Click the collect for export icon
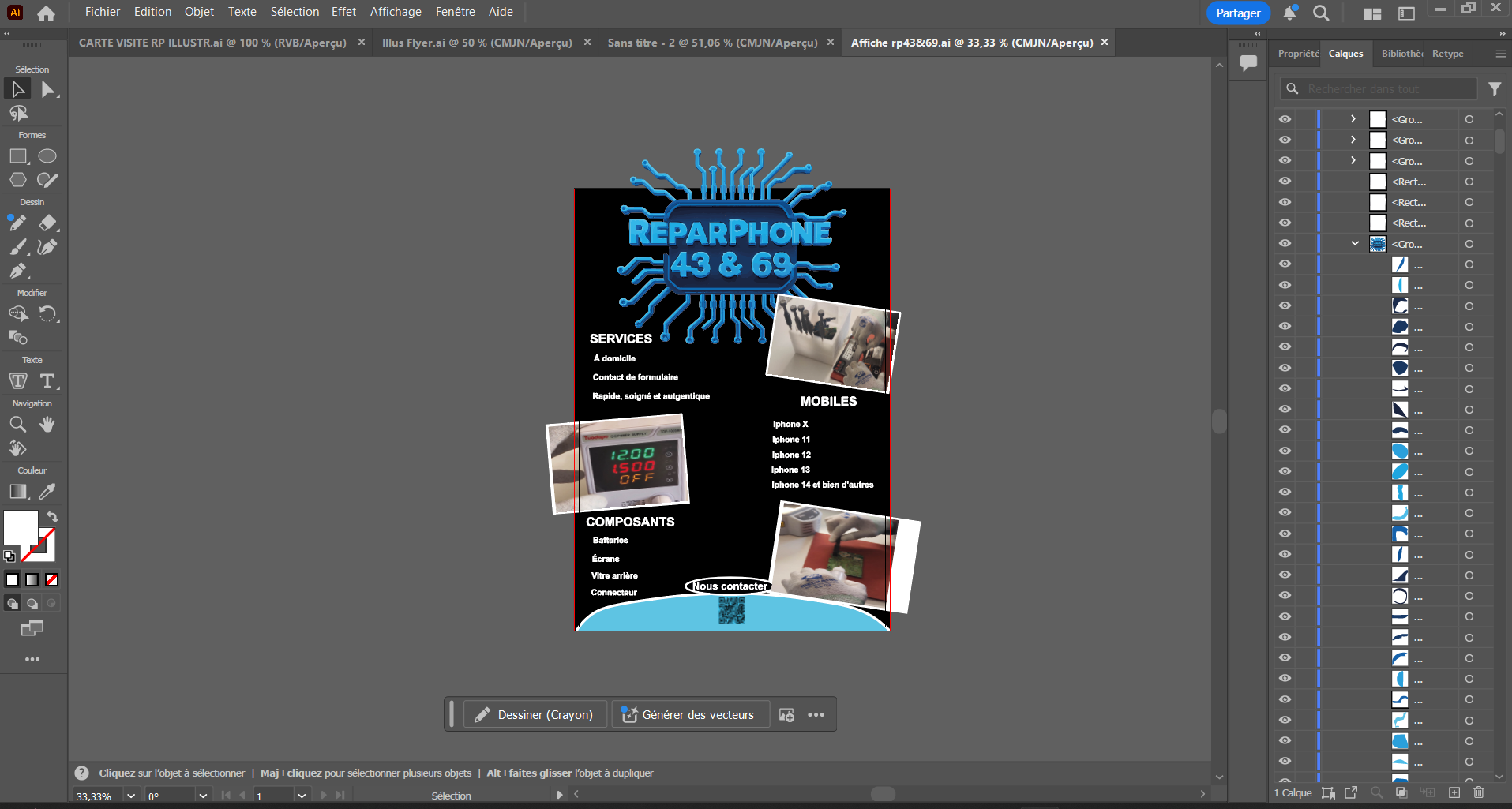 (1351, 792)
